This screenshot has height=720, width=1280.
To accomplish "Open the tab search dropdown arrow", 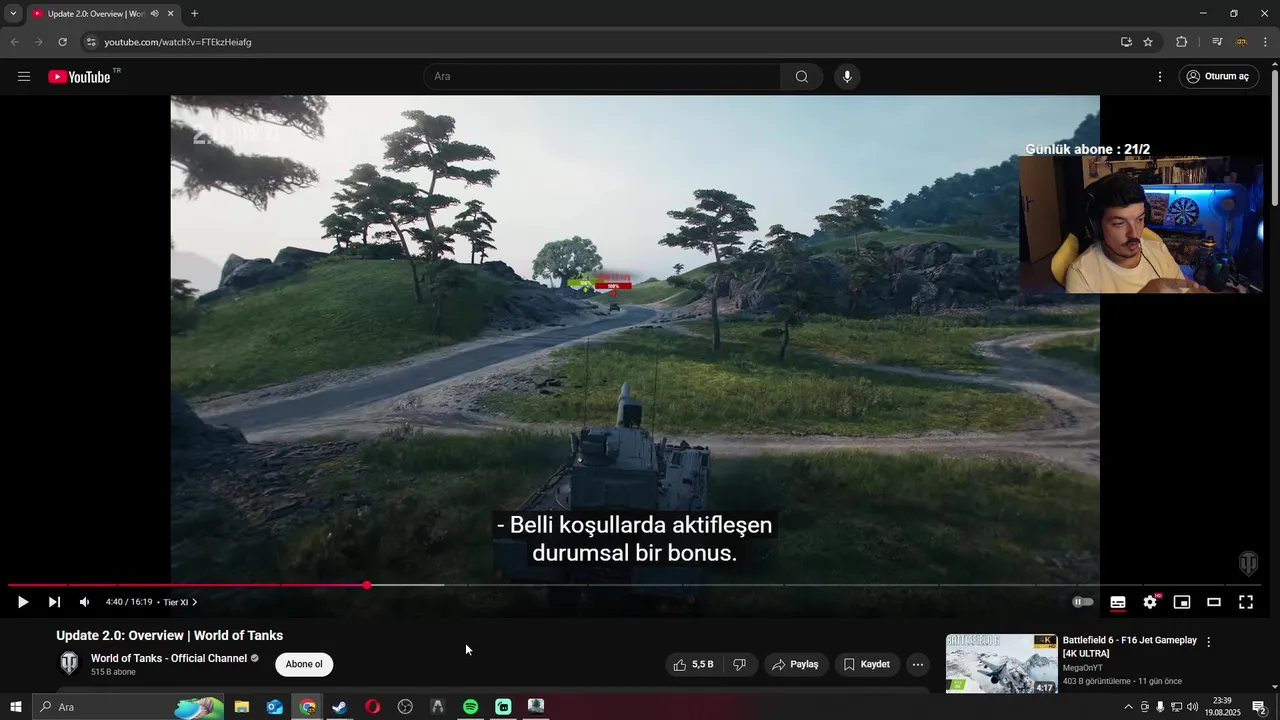I will pyautogui.click(x=13, y=14).
